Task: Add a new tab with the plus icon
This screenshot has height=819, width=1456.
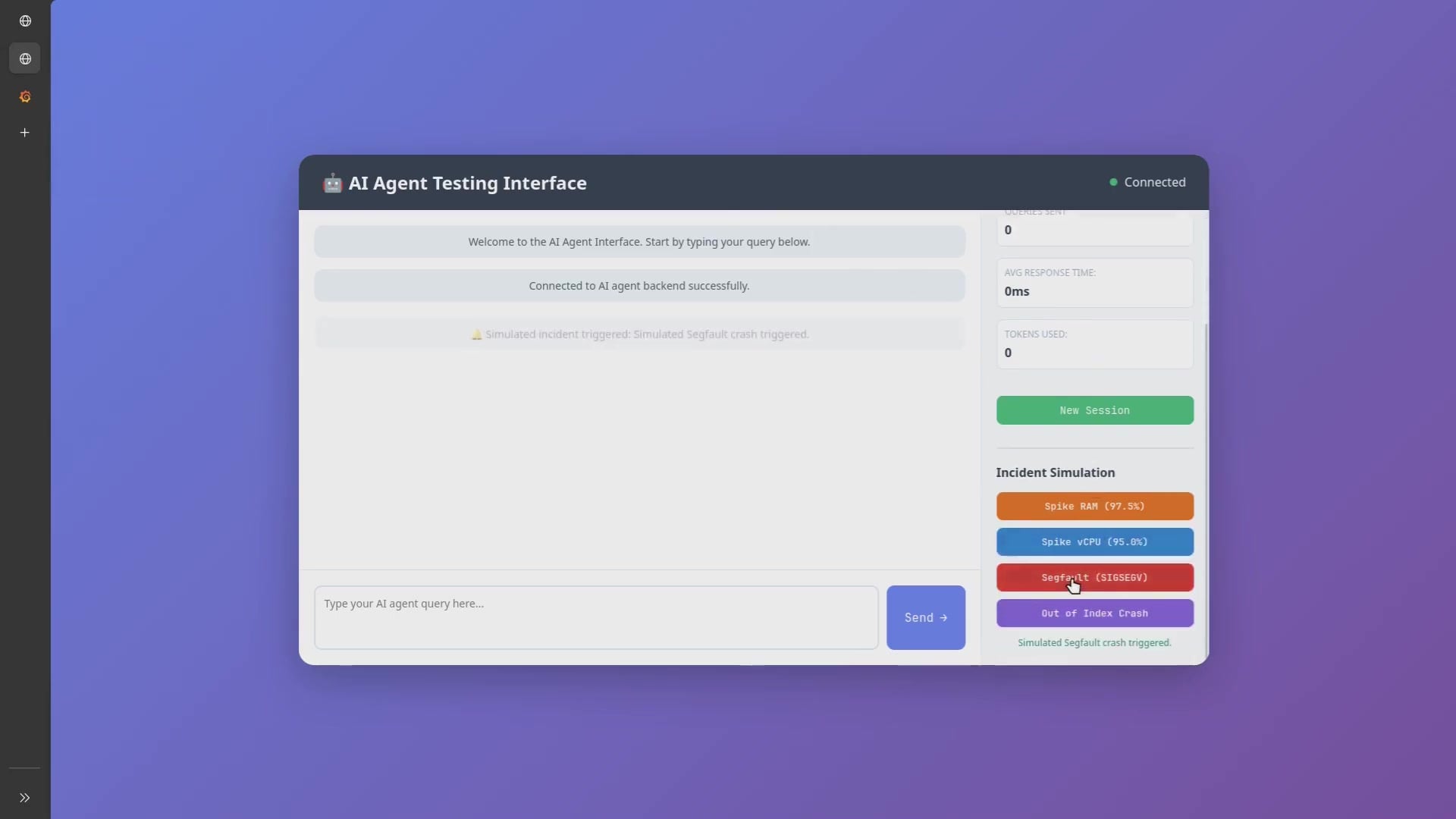Action: coord(25,133)
